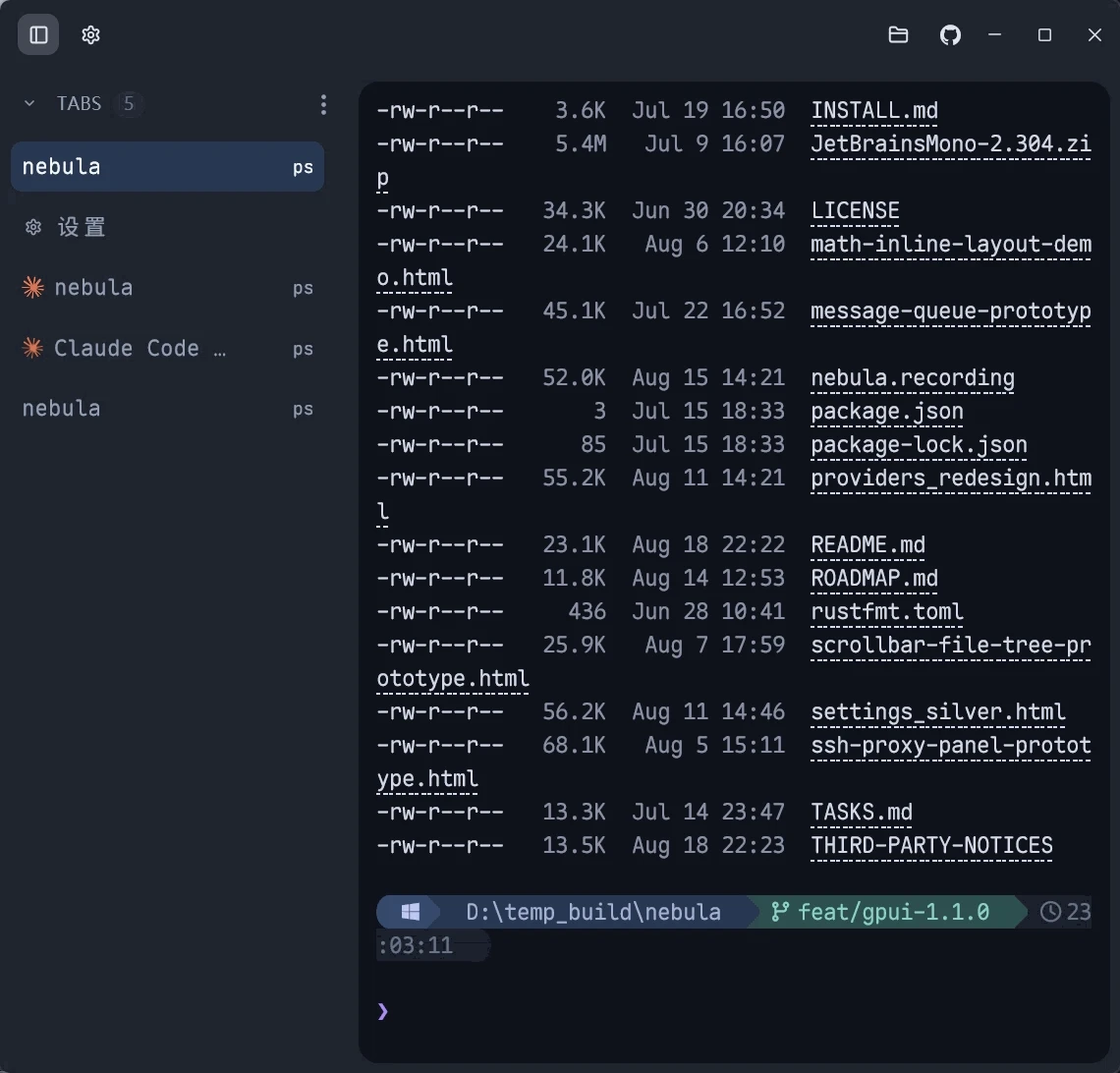Click the scrollbar-file-tree-pr file name
1120x1073 pixels.
(951, 646)
